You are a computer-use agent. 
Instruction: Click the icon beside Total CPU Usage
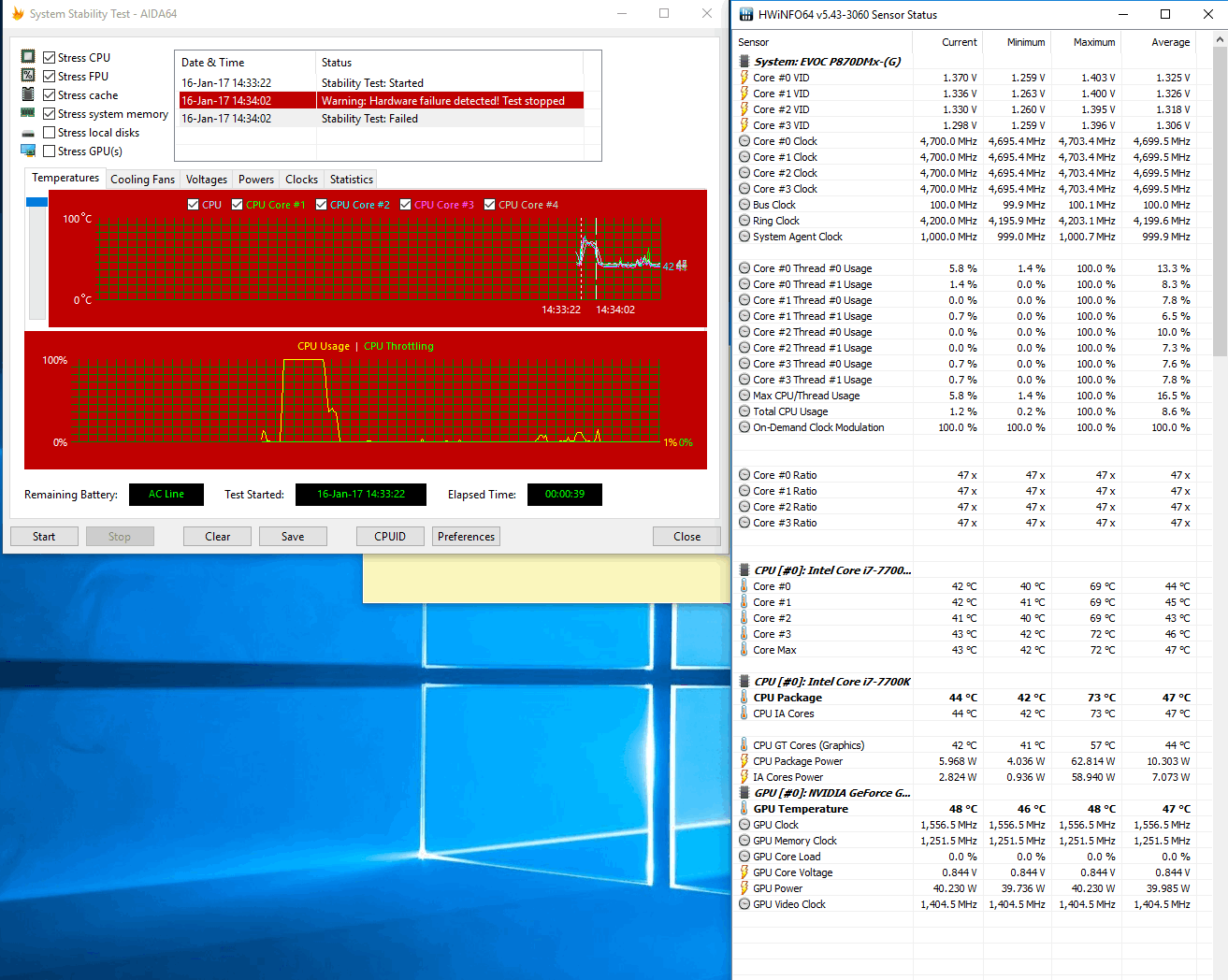coord(744,411)
